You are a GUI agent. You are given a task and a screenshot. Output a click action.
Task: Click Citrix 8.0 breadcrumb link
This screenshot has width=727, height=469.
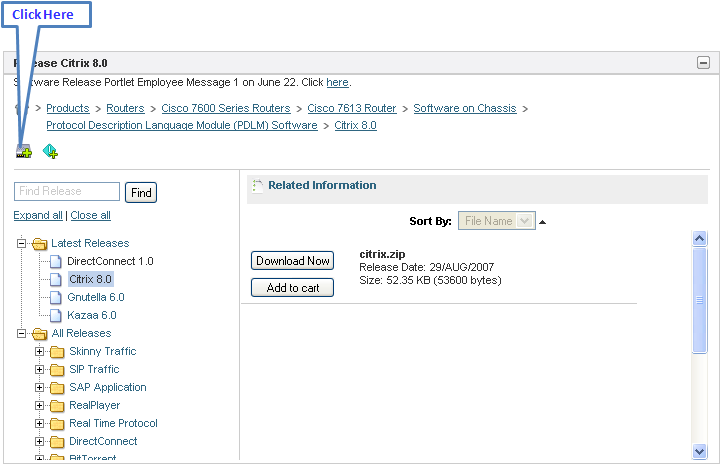pos(356,126)
